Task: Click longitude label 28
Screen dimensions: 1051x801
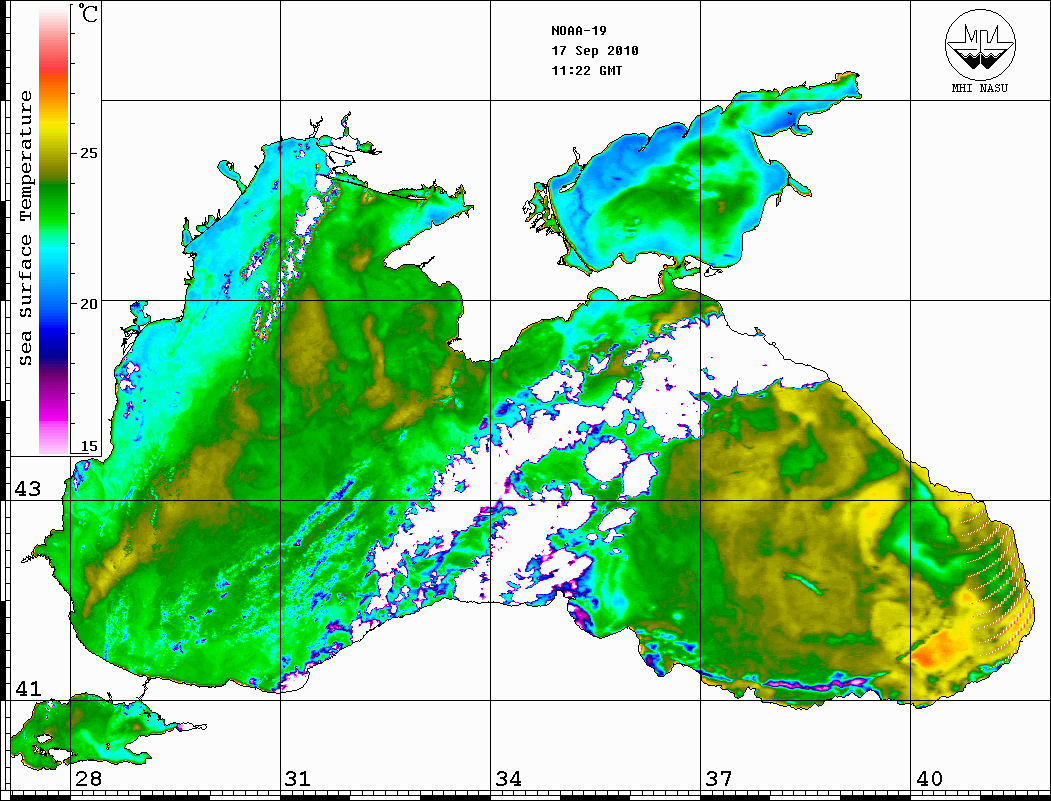Action: [88, 779]
